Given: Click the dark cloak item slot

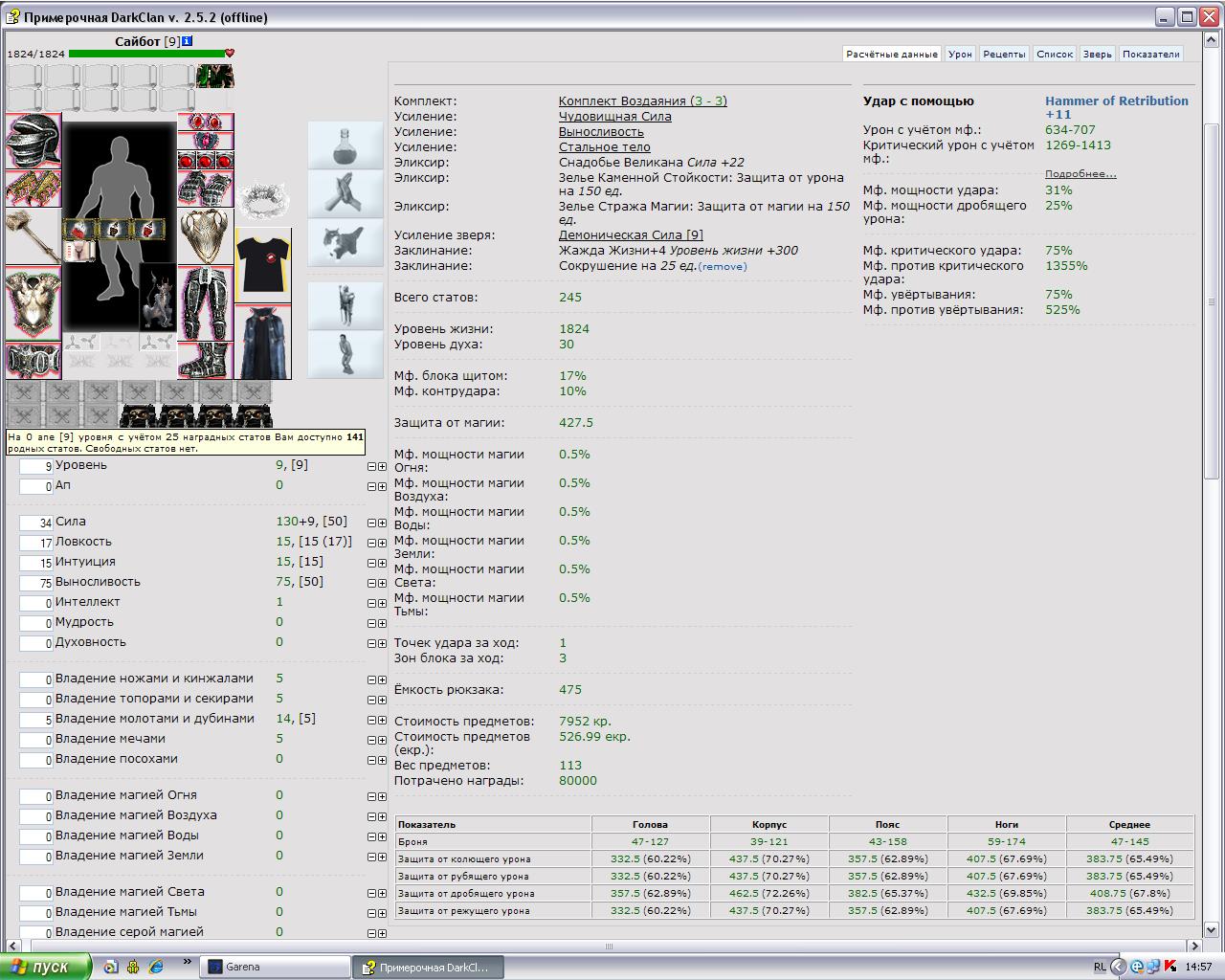Looking at the screenshot, I should click(263, 343).
